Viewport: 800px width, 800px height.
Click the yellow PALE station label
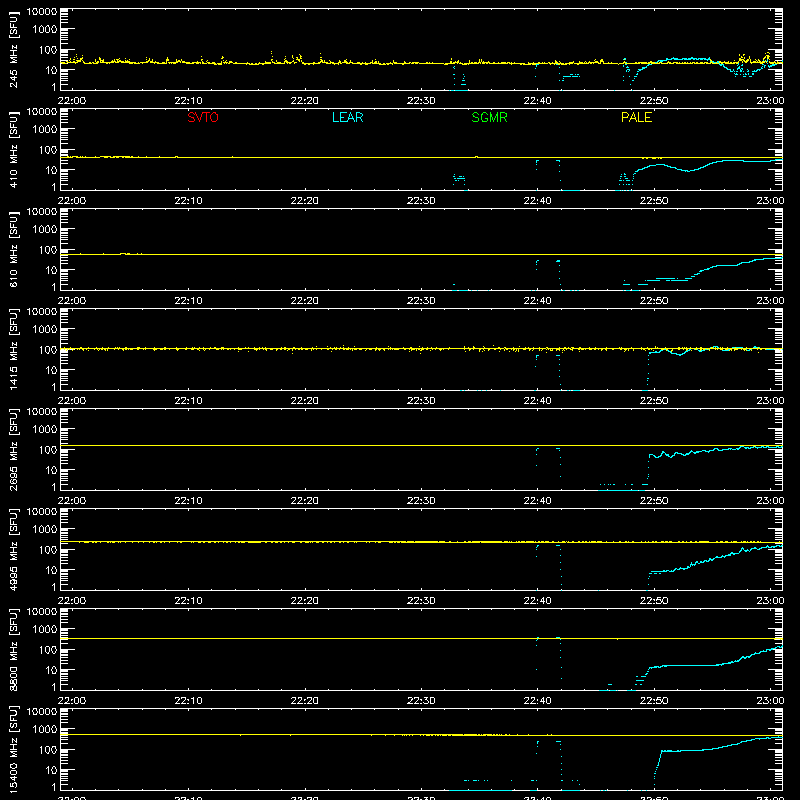(x=636, y=117)
